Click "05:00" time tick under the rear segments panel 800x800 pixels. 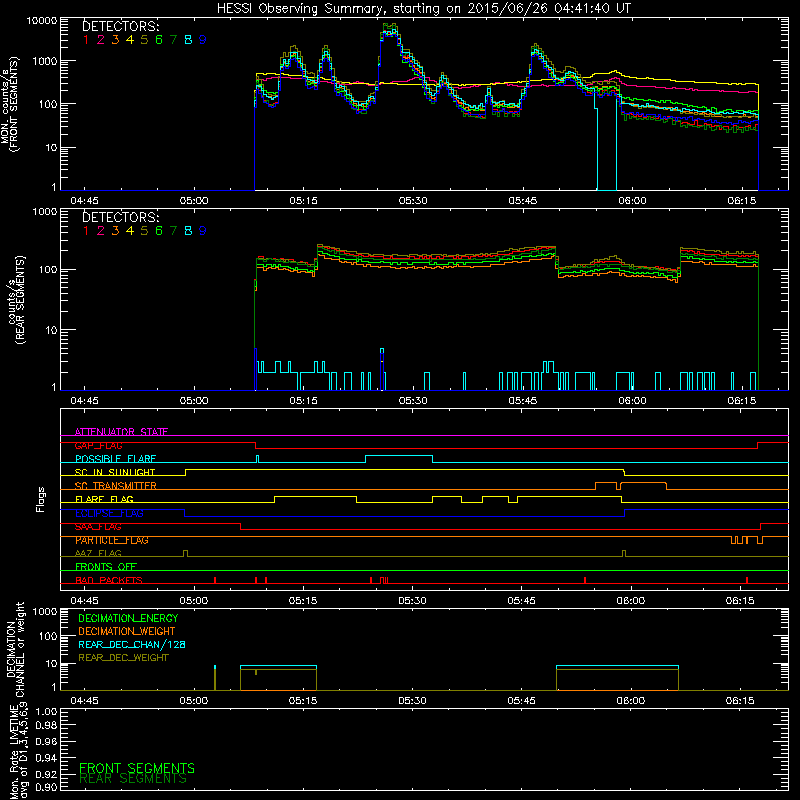194,401
